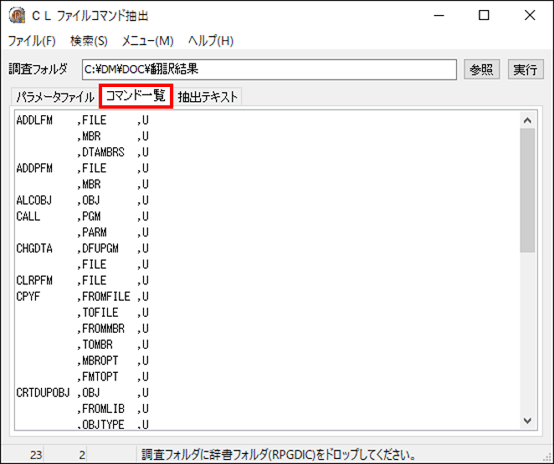Focus the 調査フォルダ path input field

[x=269, y=69]
